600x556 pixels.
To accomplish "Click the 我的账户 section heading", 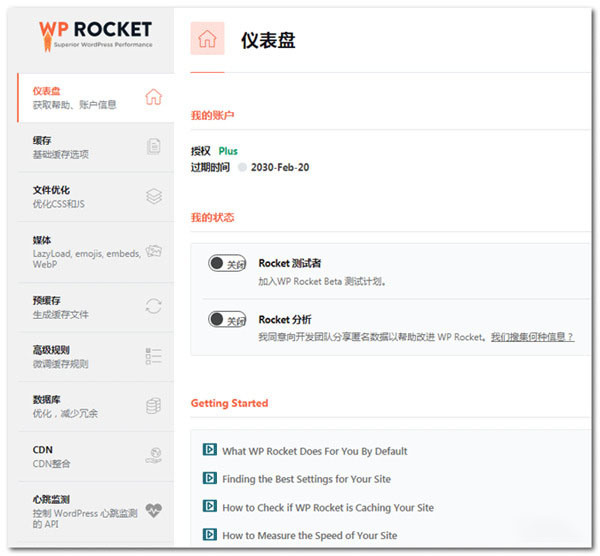I will [212, 115].
